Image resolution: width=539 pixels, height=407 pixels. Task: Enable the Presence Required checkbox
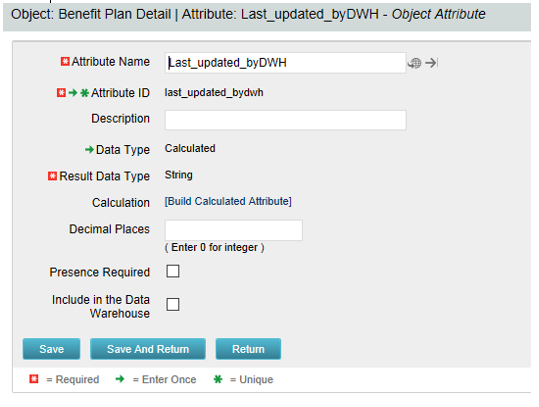click(173, 271)
